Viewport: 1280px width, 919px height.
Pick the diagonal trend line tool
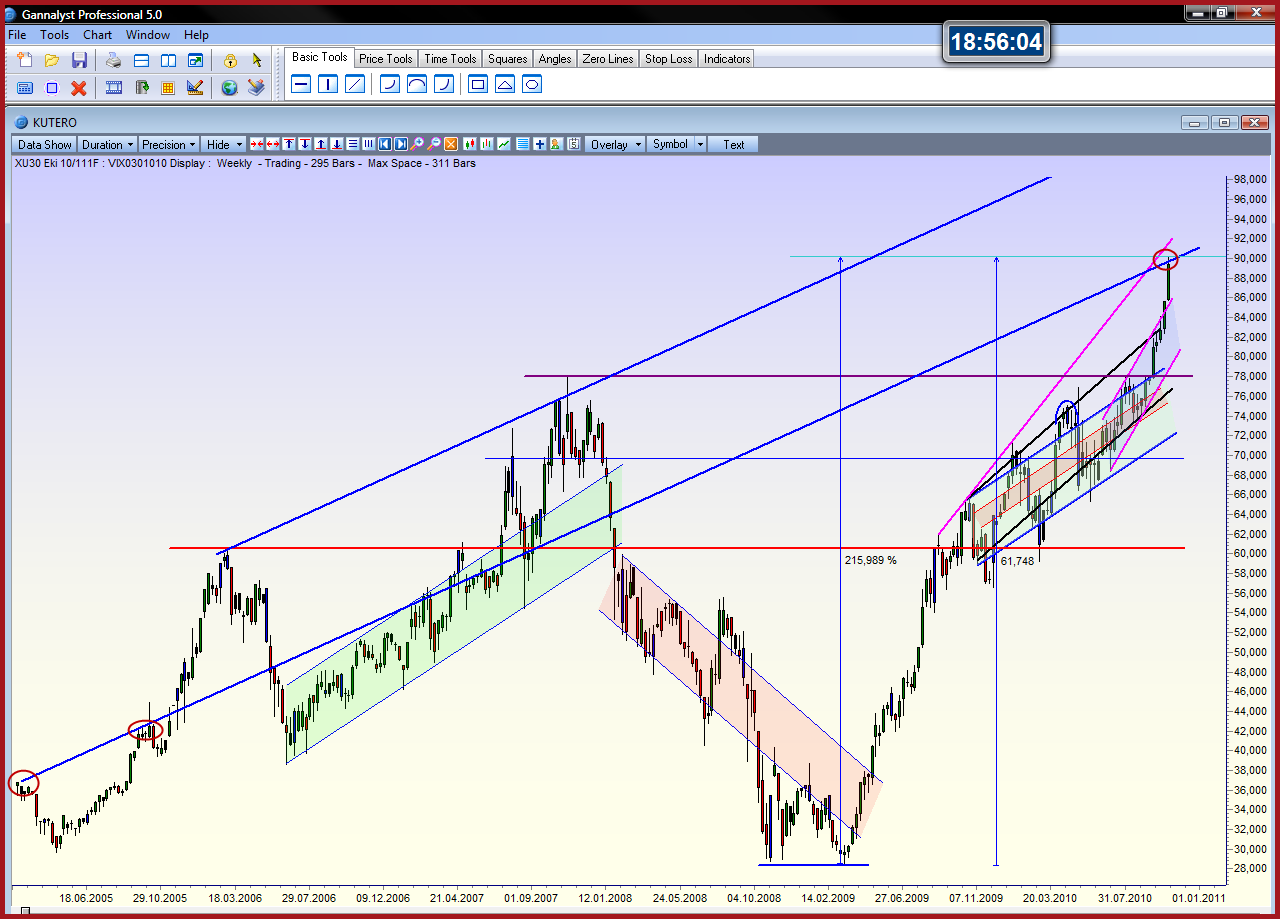coord(354,85)
